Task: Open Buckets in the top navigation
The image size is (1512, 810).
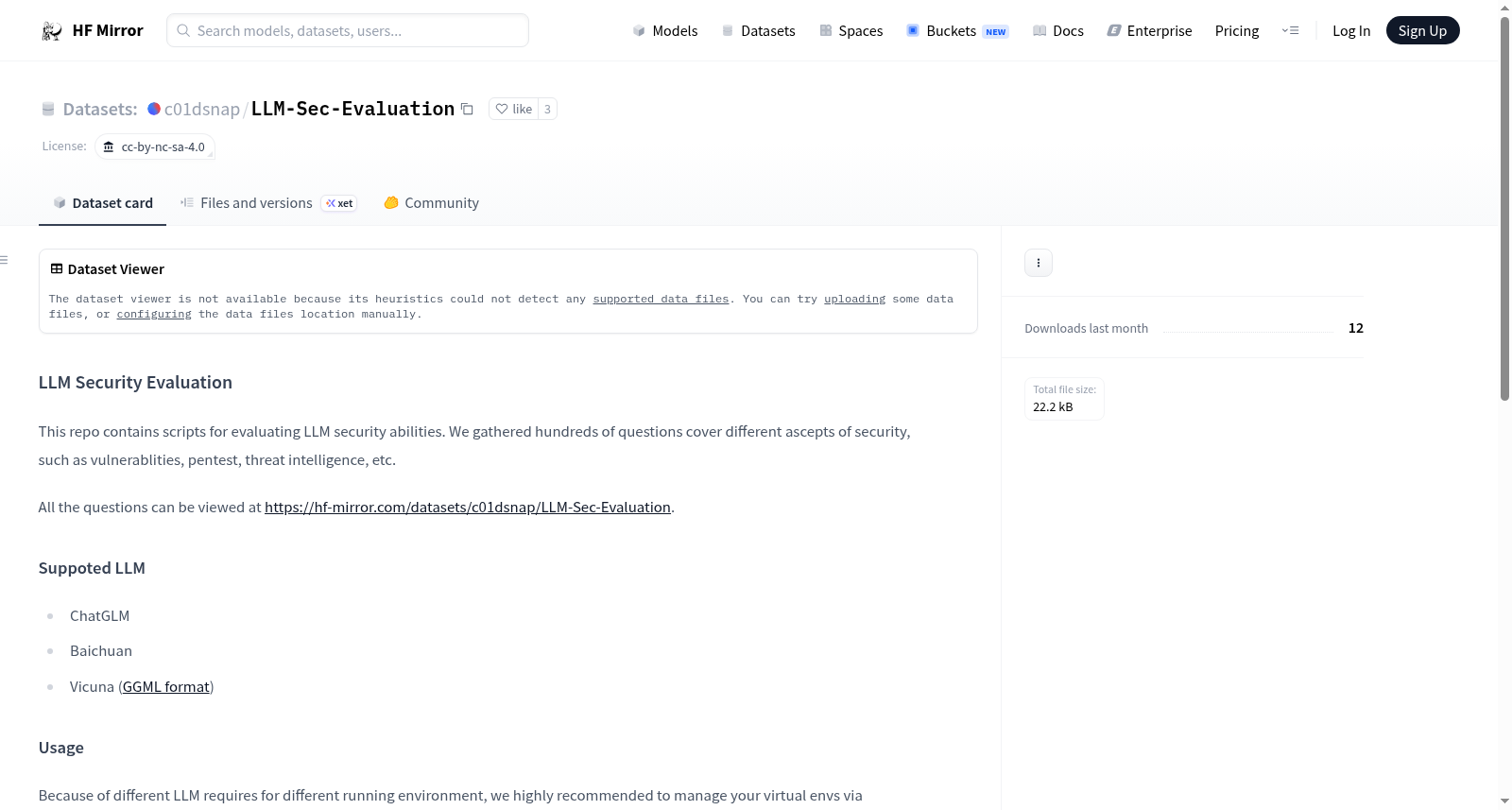Action: [x=957, y=30]
